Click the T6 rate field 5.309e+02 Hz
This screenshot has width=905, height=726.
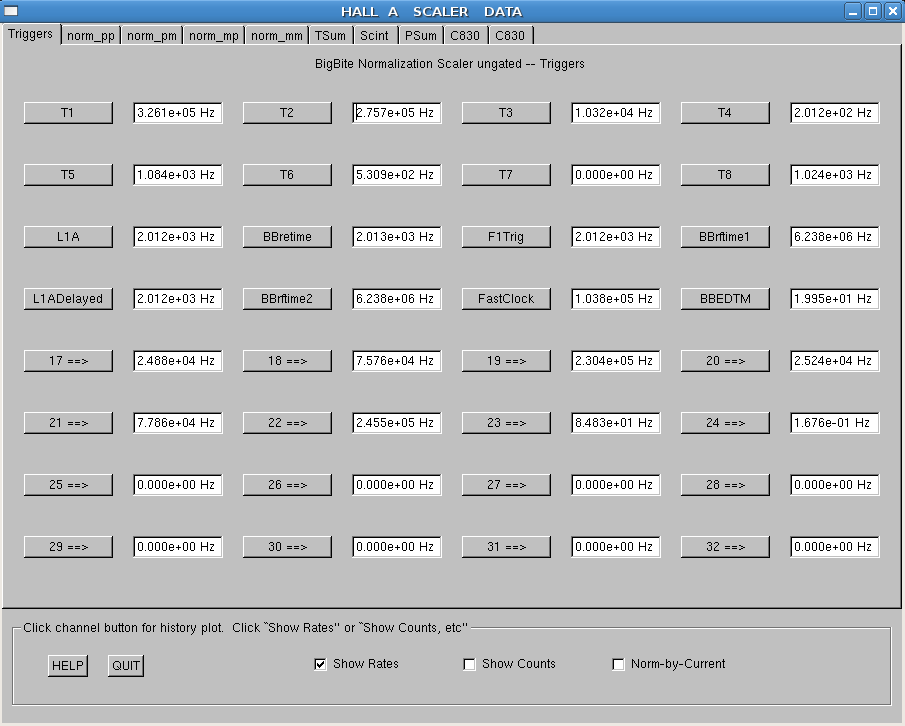(397, 175)
